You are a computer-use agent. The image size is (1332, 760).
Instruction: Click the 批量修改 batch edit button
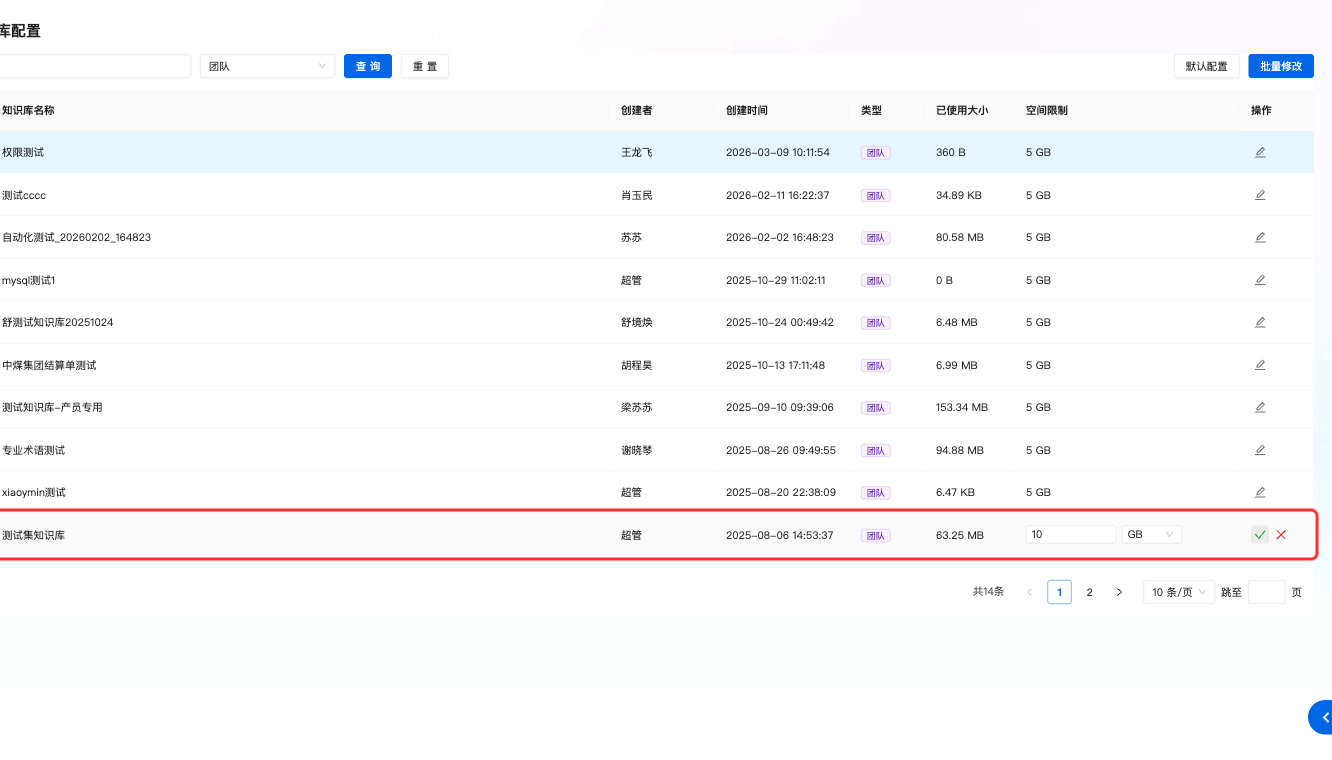1281,66
